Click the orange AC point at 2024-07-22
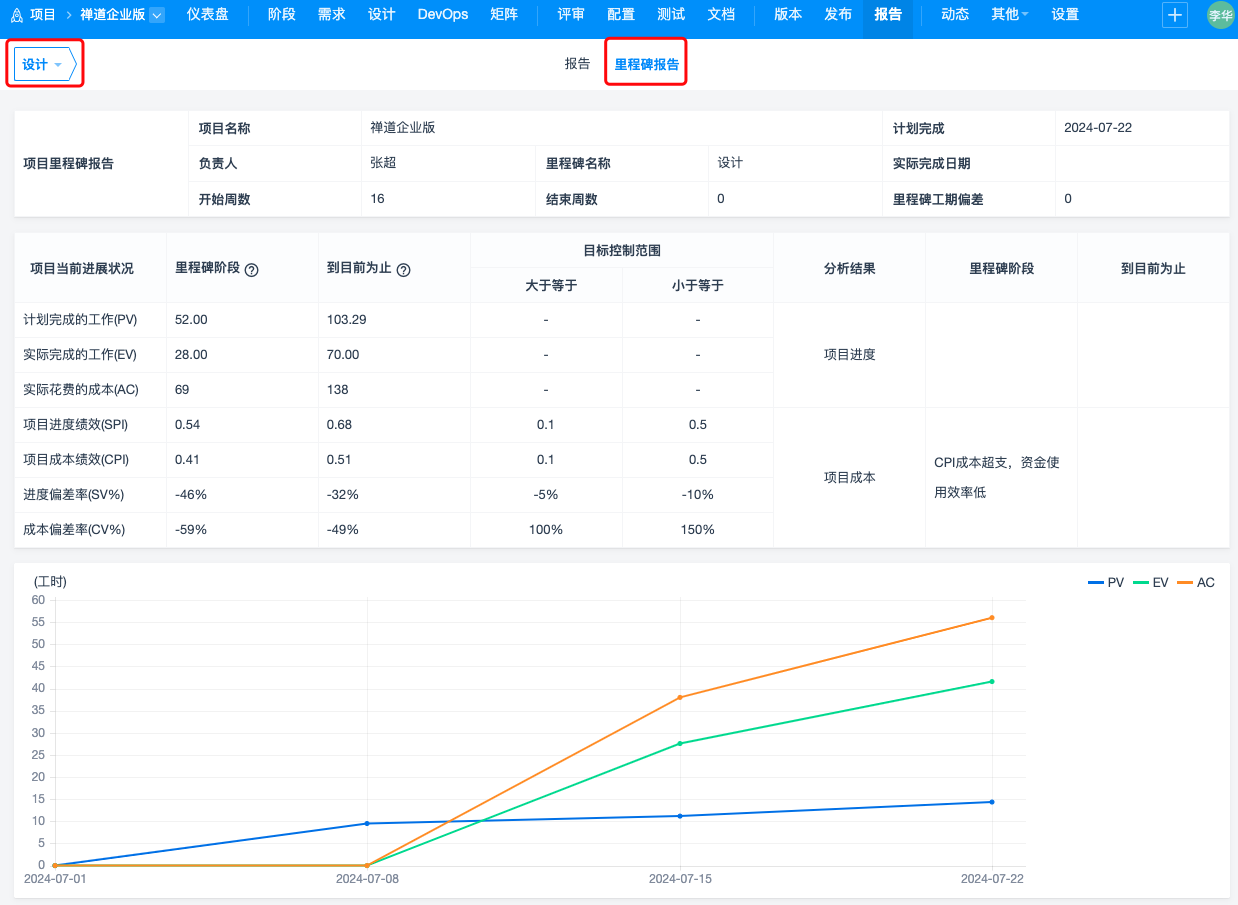This screenshot has width=1238, height=905. point(992,617)
